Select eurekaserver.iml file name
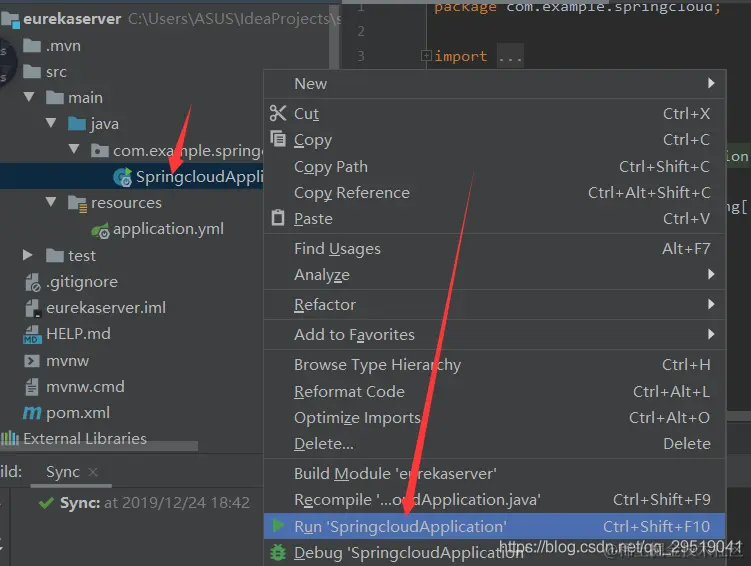The image size is (751, 566). click(106, 307)
